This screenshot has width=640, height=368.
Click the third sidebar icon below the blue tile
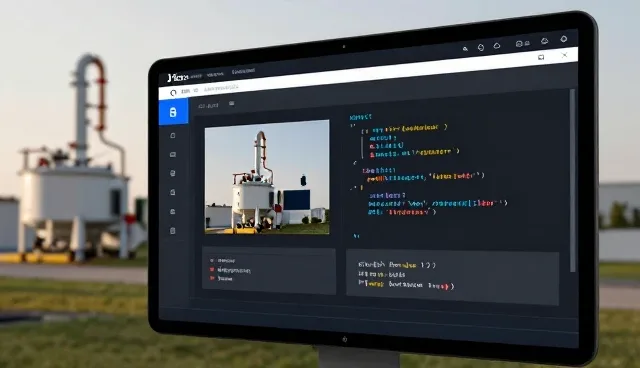coord(173,173)
